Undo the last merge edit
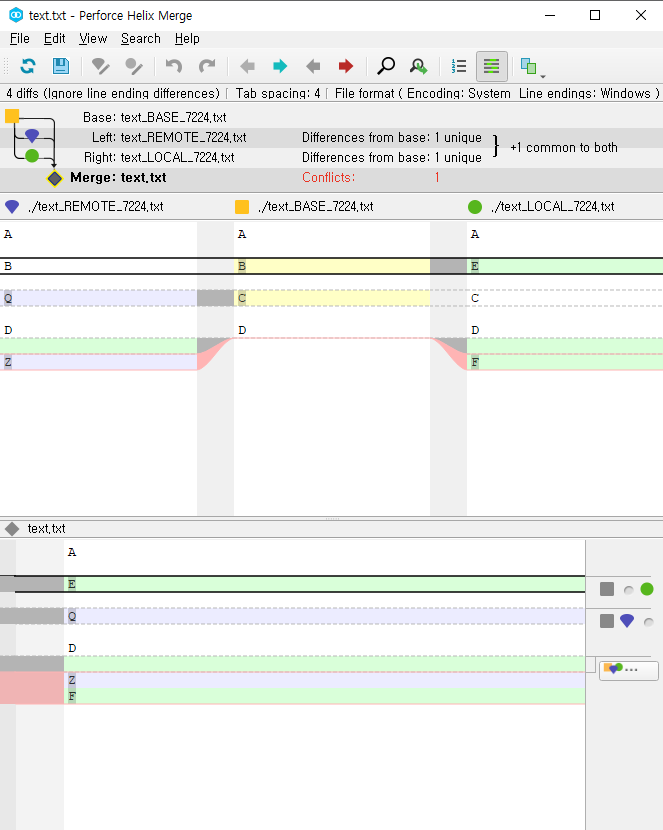This screenshot has width=663, height=830. pyautogui.click(x=174, y=66)
